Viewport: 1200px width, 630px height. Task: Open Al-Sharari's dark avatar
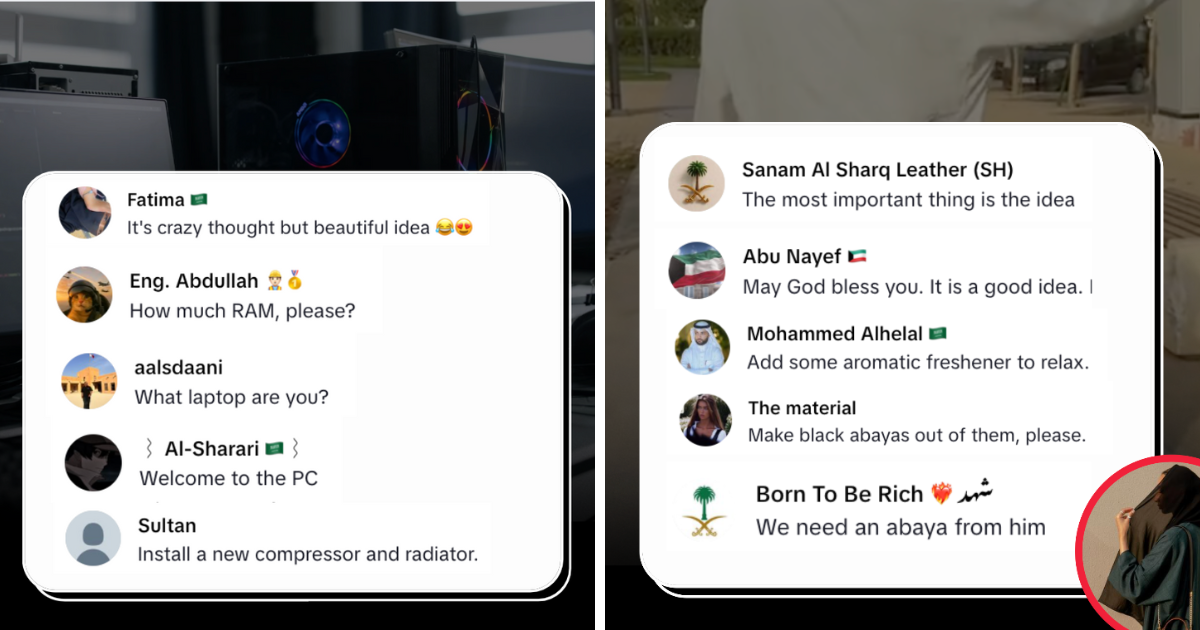tap(93, 463)
